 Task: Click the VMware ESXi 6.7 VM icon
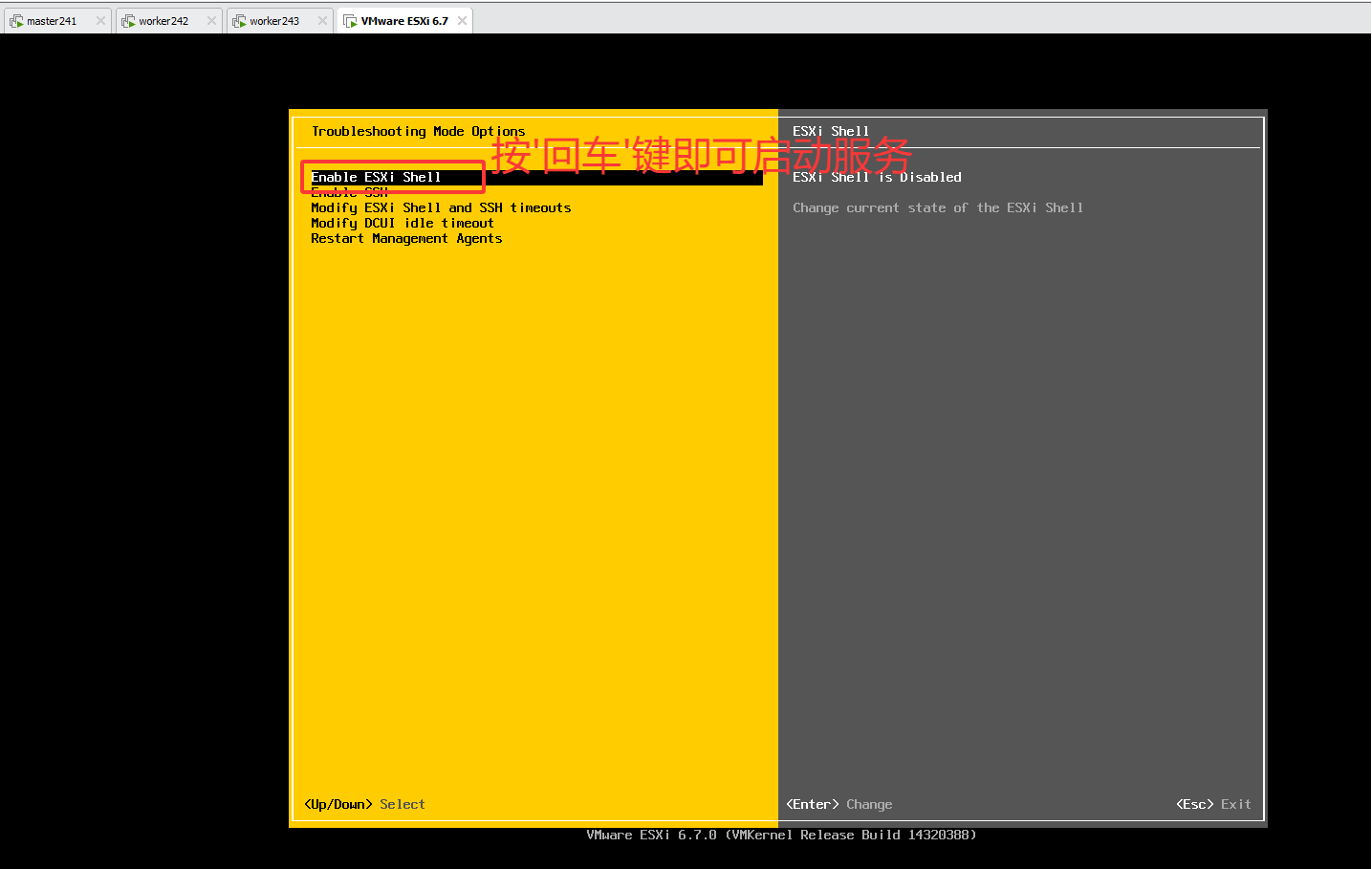350,21
